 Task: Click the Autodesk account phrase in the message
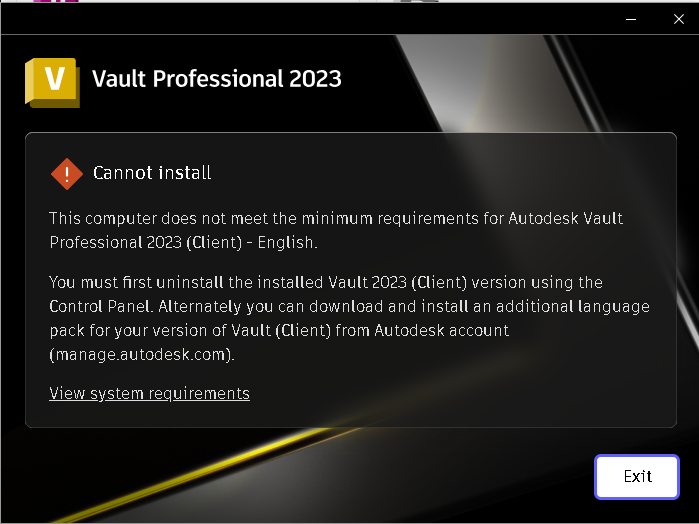click(441, 330)
